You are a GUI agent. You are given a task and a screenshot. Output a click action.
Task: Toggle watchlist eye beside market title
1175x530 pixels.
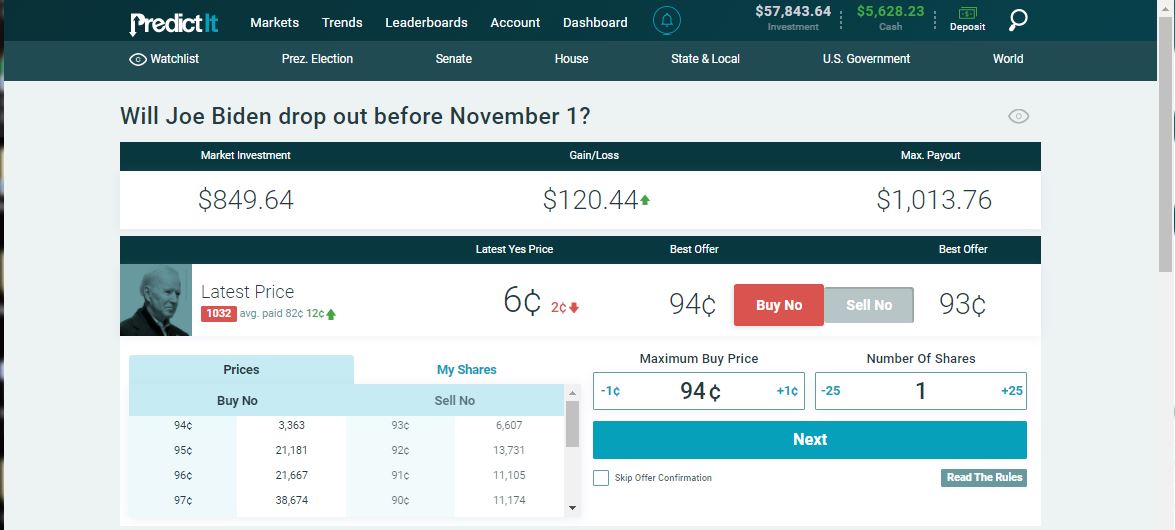1018,116
